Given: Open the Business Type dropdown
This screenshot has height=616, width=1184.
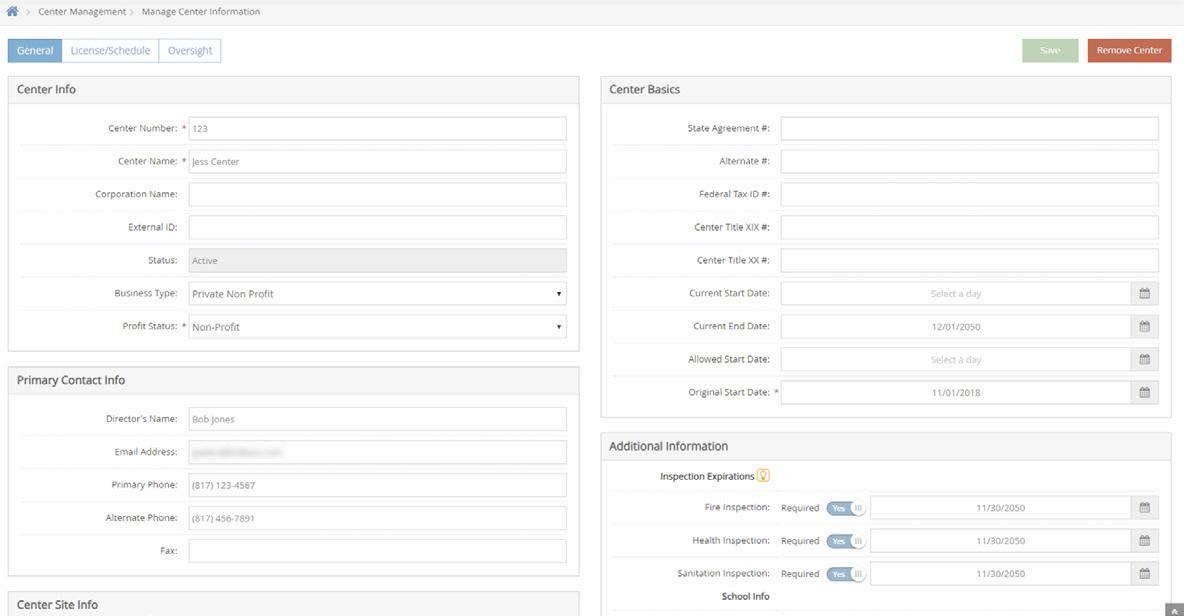Looking at the screenshot, I should coord(378,294).
